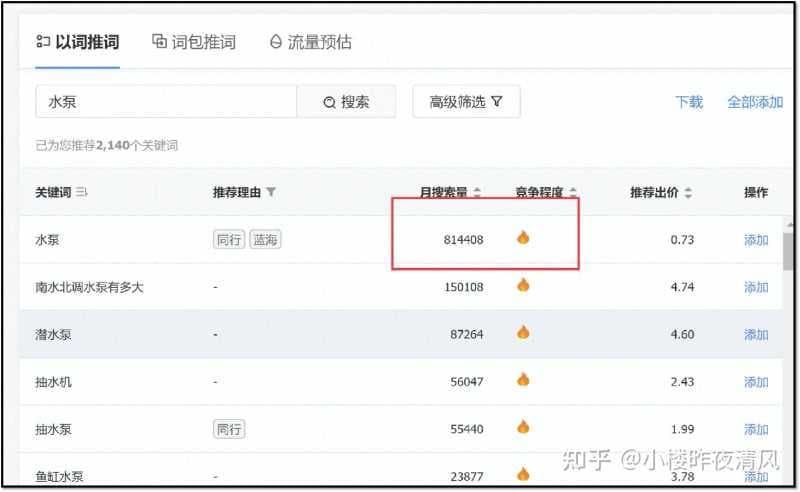This screenshot has width=800, height=492.
Task: Click the search volume value 150108
Action: click(463, 287)
